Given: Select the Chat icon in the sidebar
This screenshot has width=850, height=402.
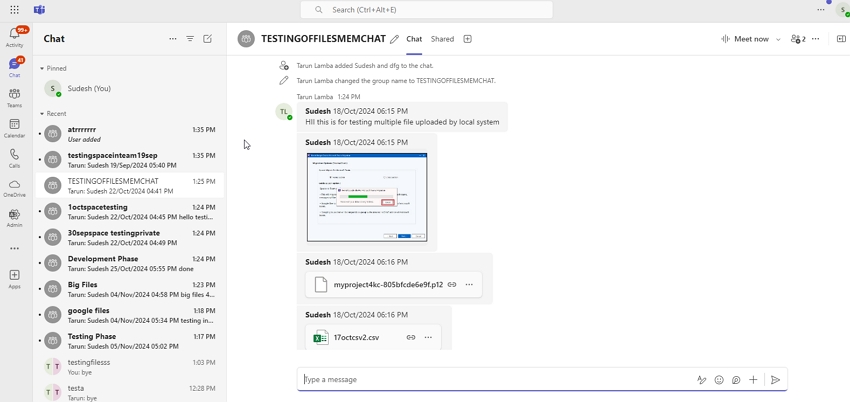Looking at the screenshot, I should pyautogui.click(x=15, y=68).
